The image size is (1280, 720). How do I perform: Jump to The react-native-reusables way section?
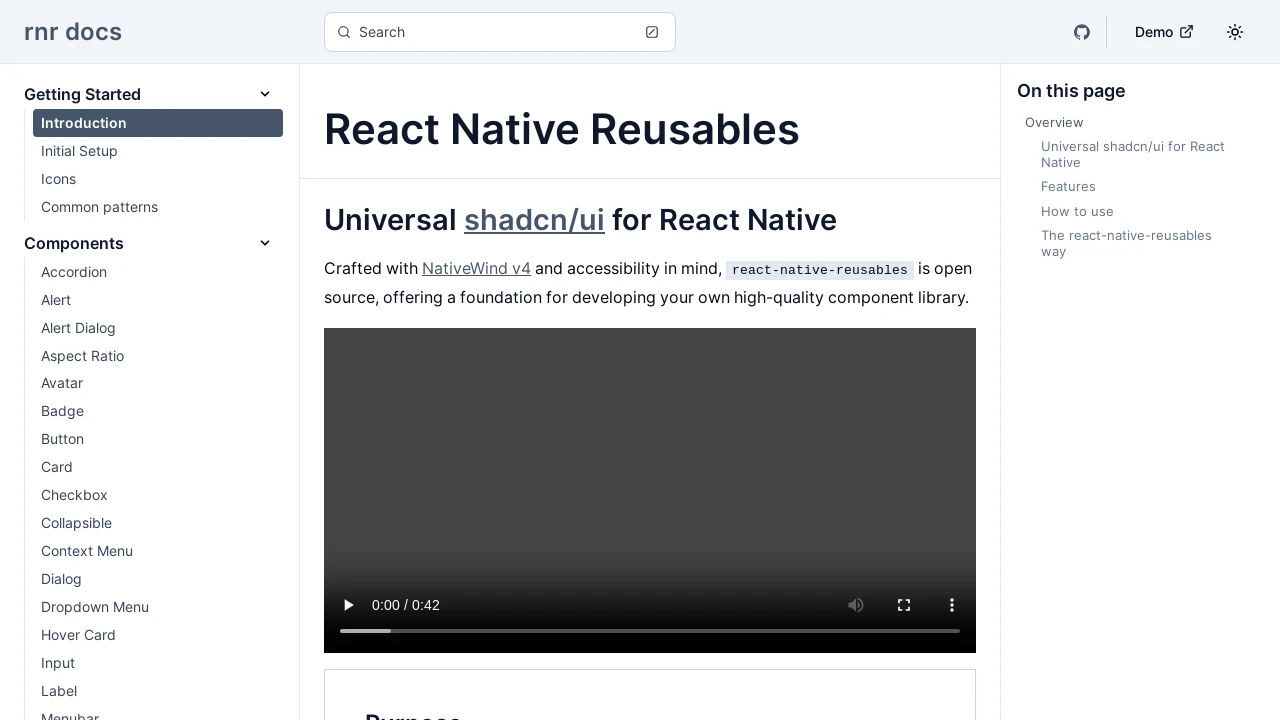pos(1126,243)
